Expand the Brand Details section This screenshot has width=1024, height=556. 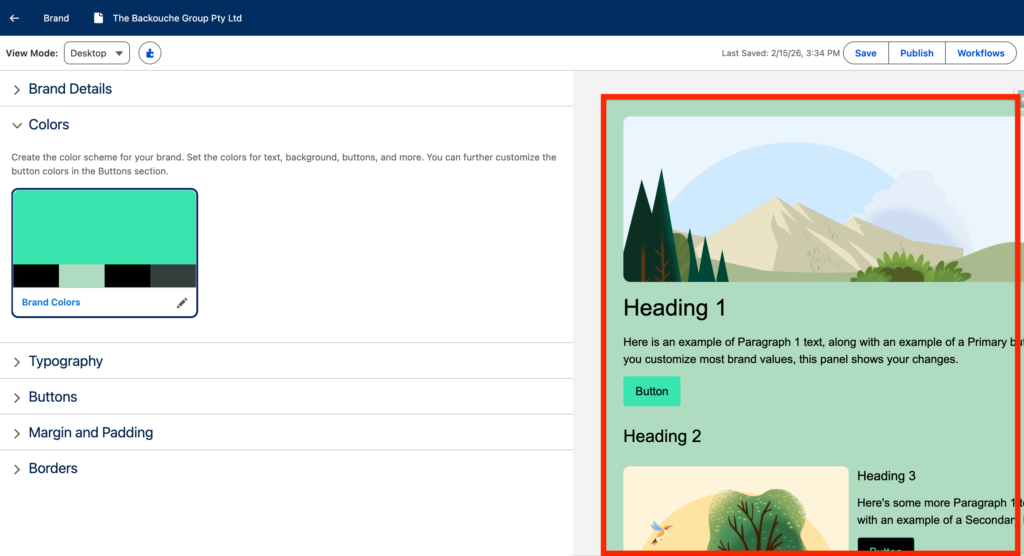[x=70, y=89]
